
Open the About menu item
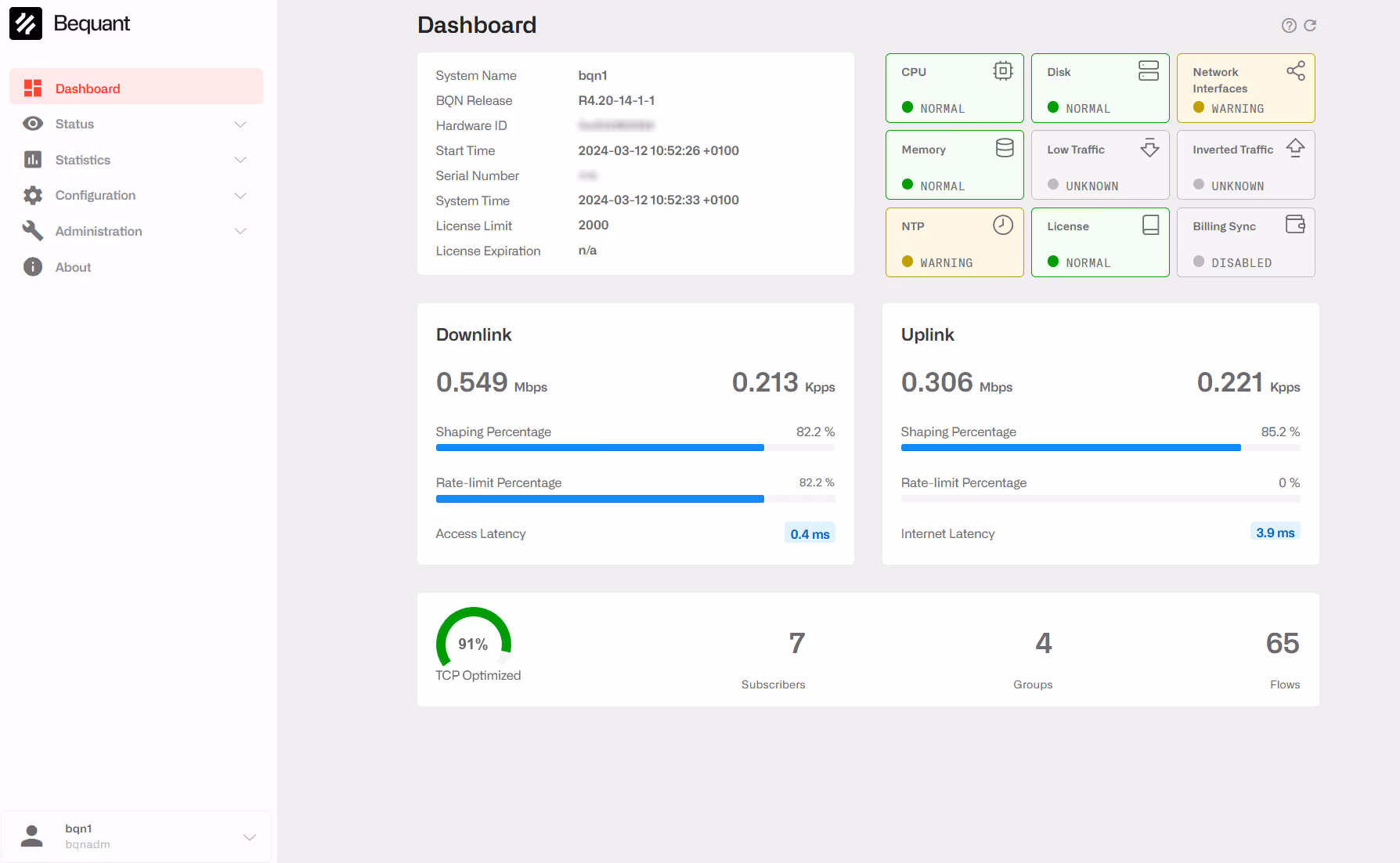[x=136, y=267]
